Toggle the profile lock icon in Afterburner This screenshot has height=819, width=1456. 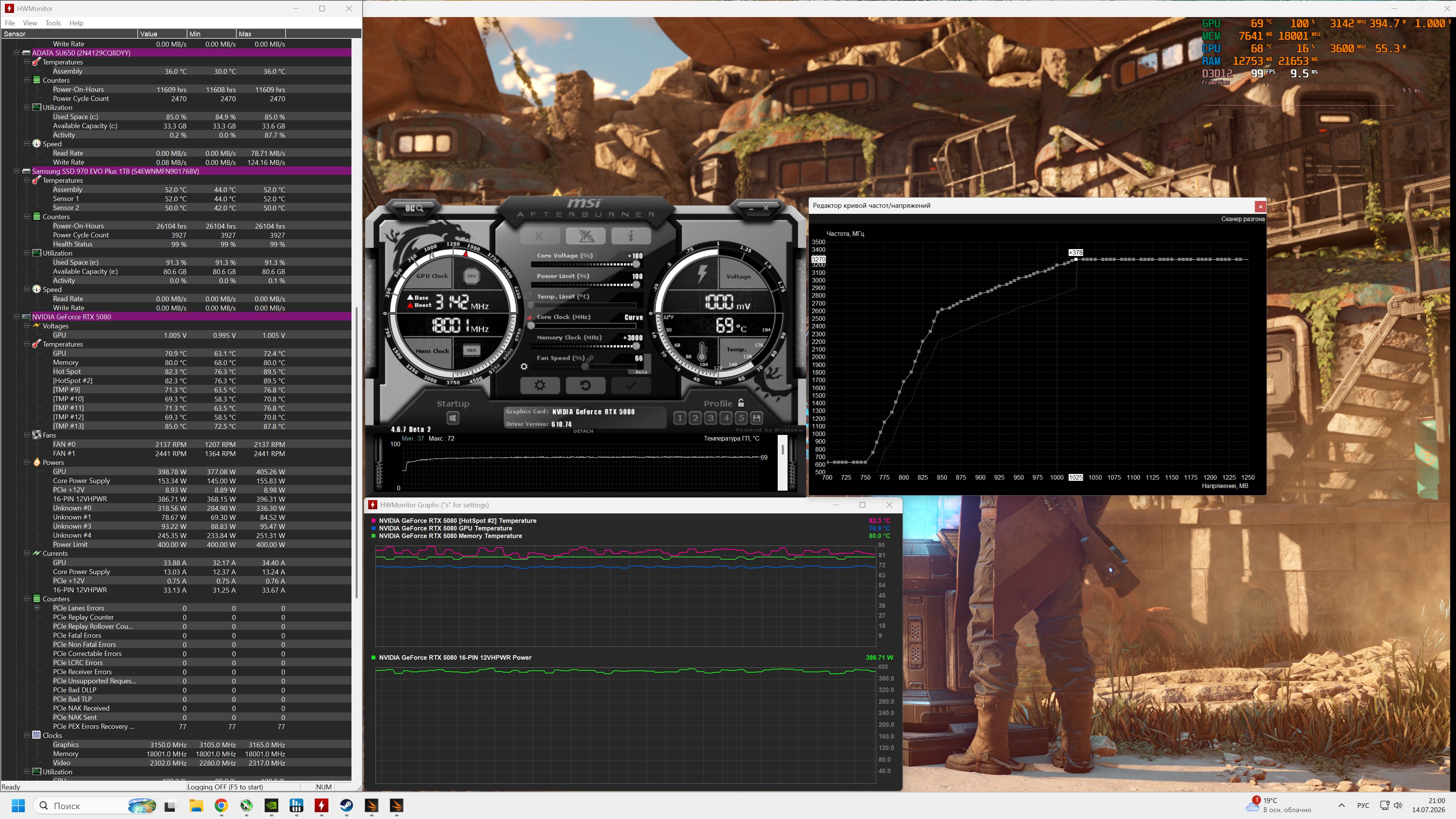tap(741, 402)
